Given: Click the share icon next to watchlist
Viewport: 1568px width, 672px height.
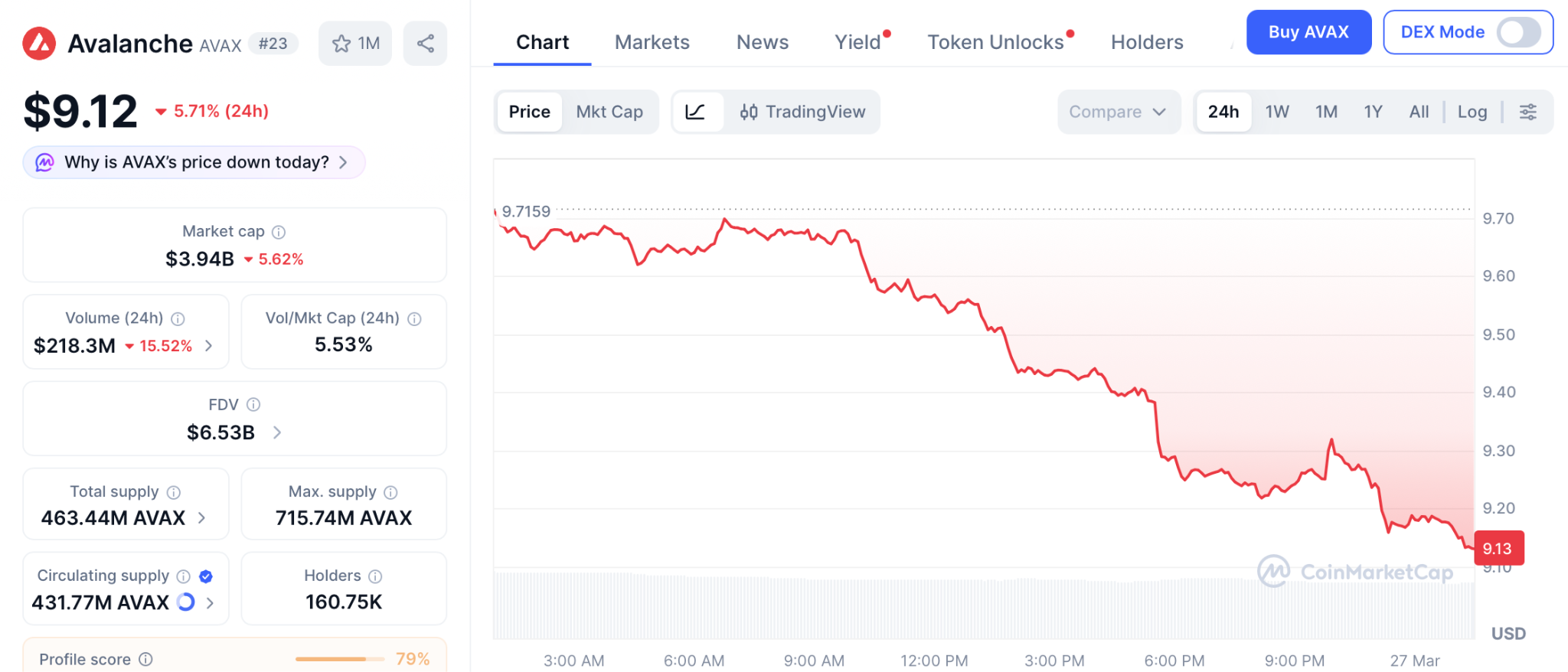Looking at the screenshot, I should 425,44.
